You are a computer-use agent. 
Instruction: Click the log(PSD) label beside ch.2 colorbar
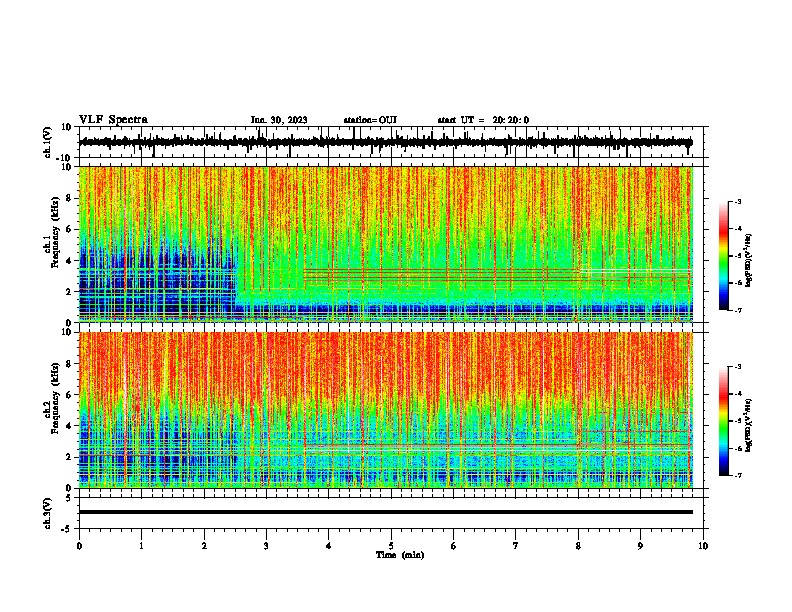[749, 425]
